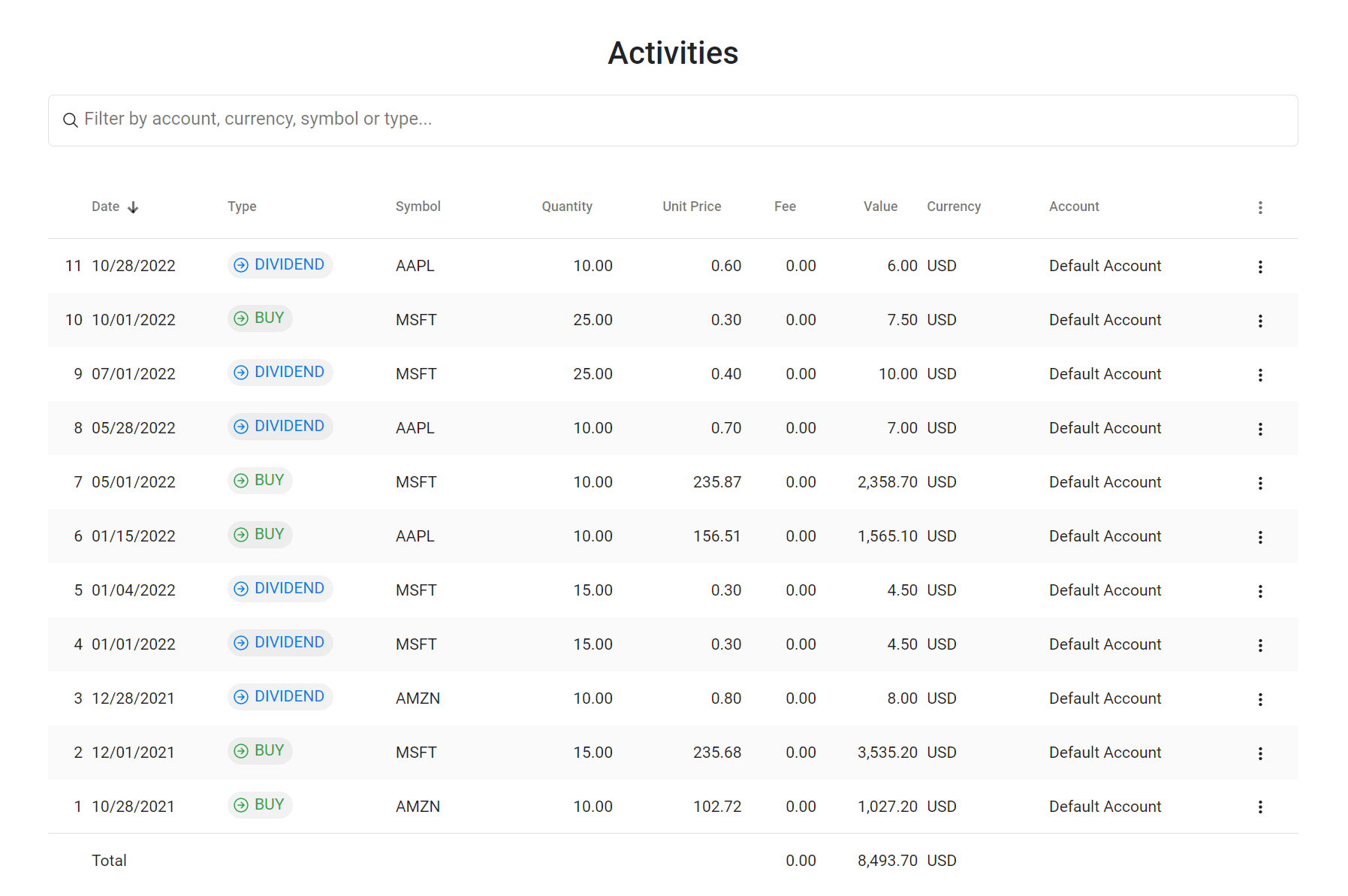1348x896 pixels.
Task: Click the BUY badge on the 10/01/2022 row
Action: click(260, 318)
